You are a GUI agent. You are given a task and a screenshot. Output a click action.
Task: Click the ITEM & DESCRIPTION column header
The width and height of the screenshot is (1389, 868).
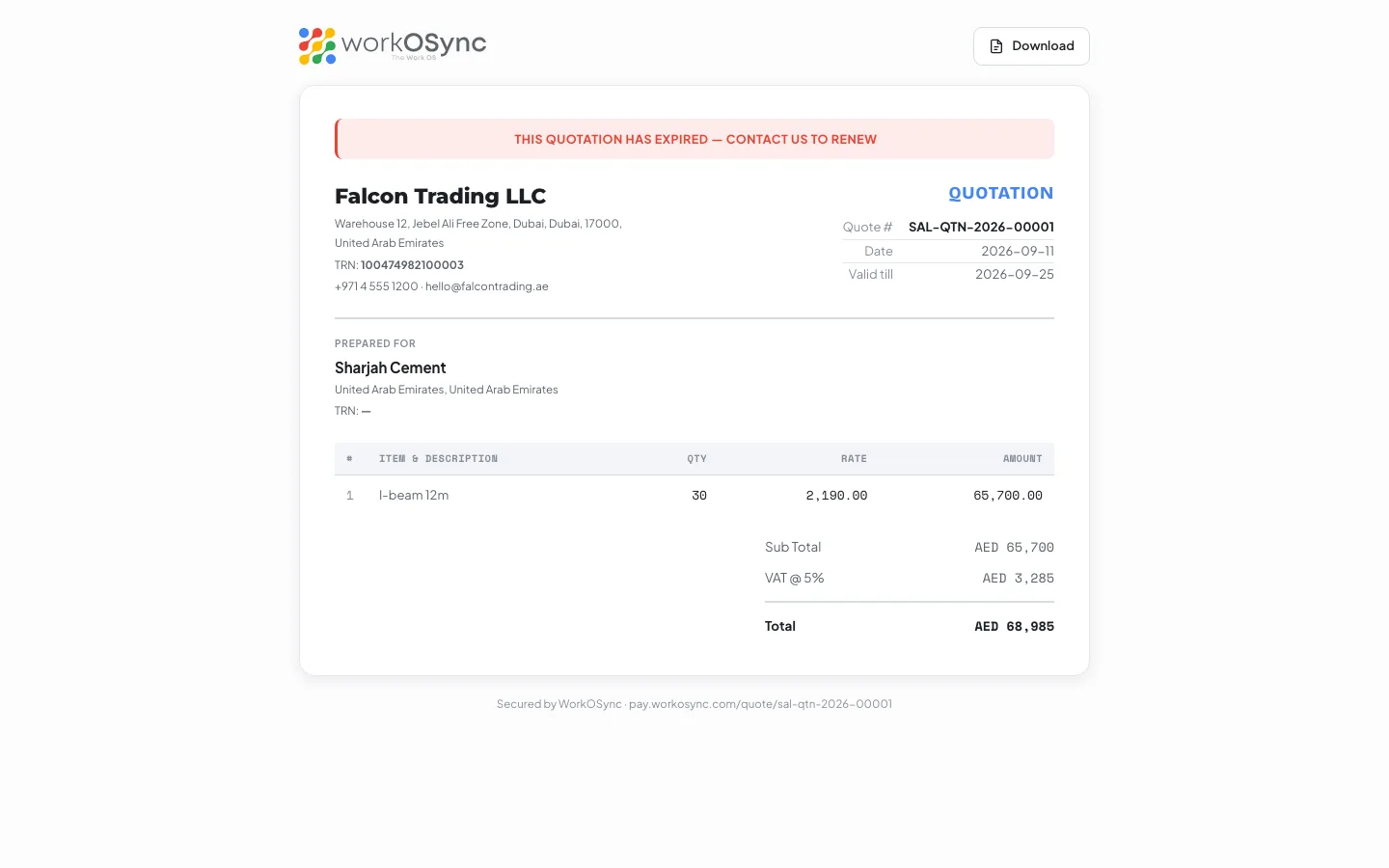[438, 459]
